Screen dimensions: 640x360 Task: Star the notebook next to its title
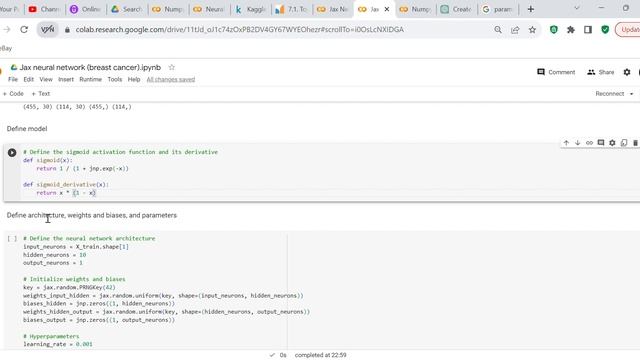point(171,67)
